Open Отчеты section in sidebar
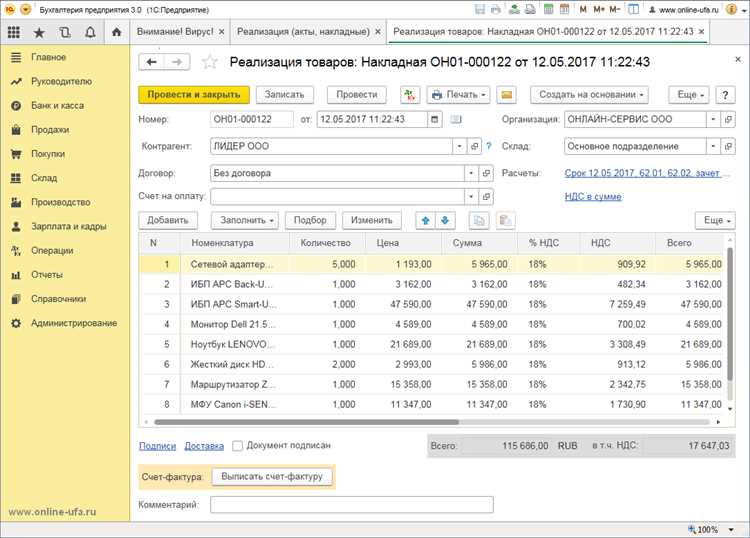 47,274
